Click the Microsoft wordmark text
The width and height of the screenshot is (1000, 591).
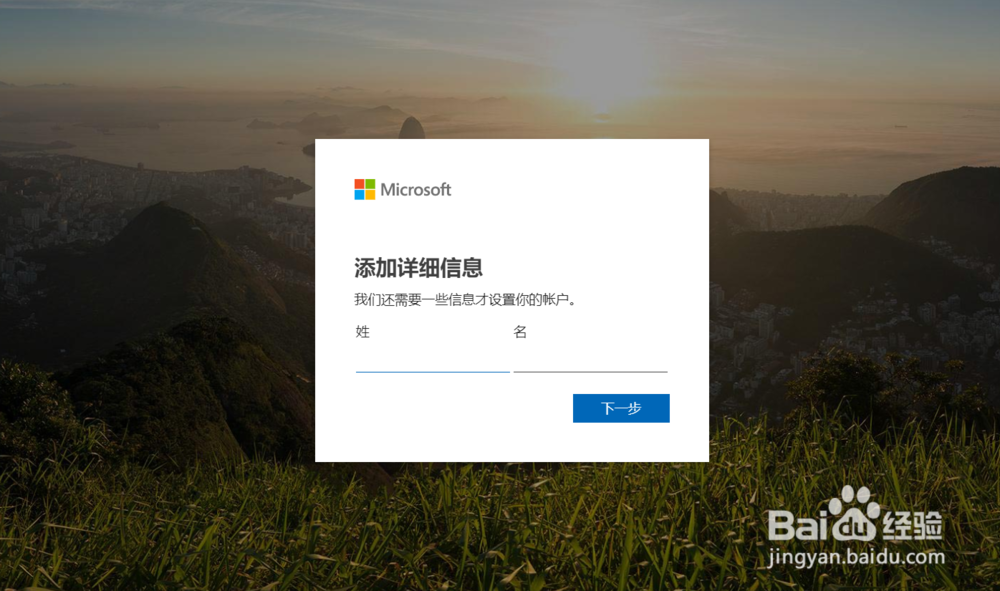coord(416,189)
